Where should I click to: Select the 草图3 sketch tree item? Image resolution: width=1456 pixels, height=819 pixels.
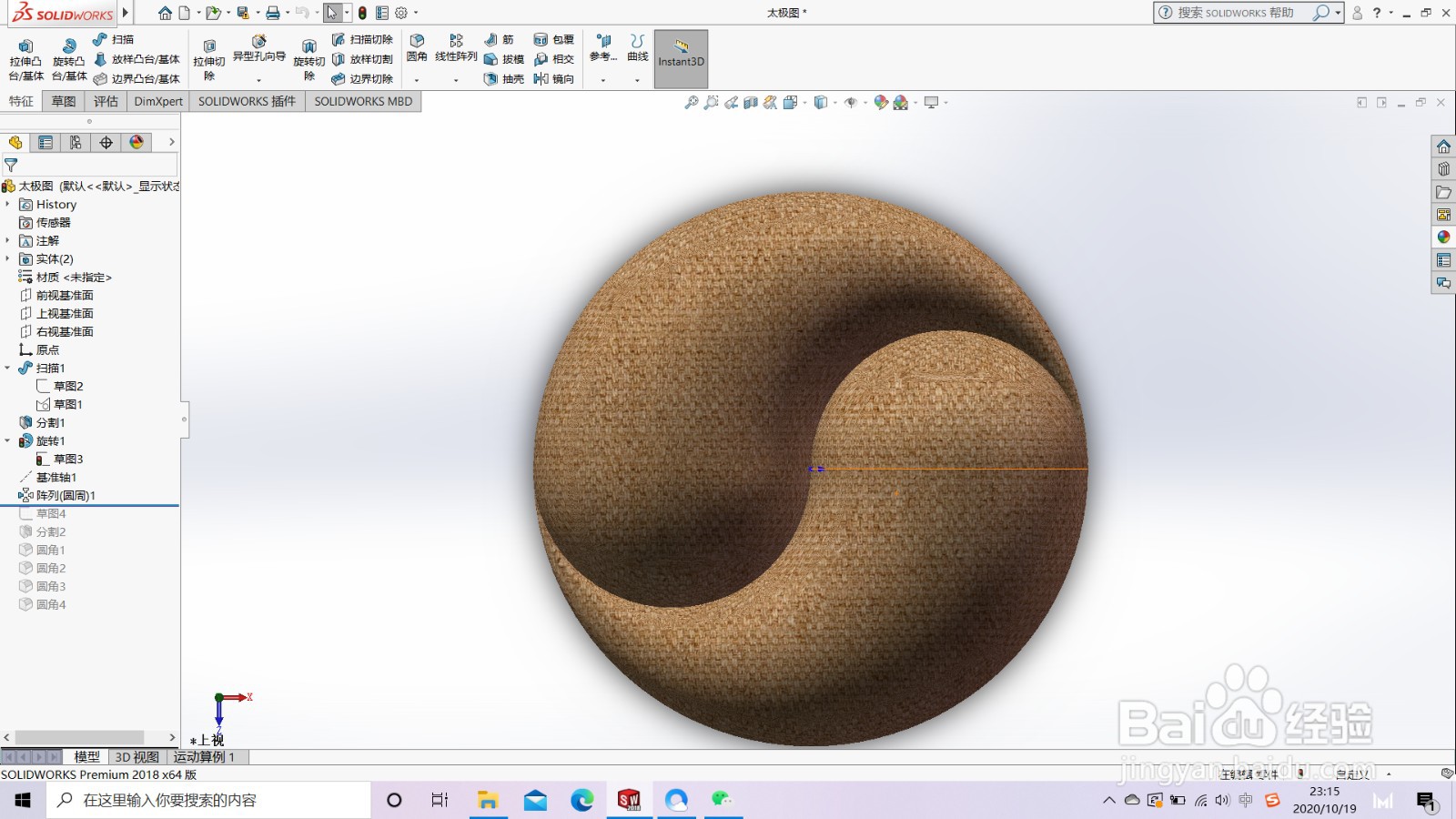59,460
